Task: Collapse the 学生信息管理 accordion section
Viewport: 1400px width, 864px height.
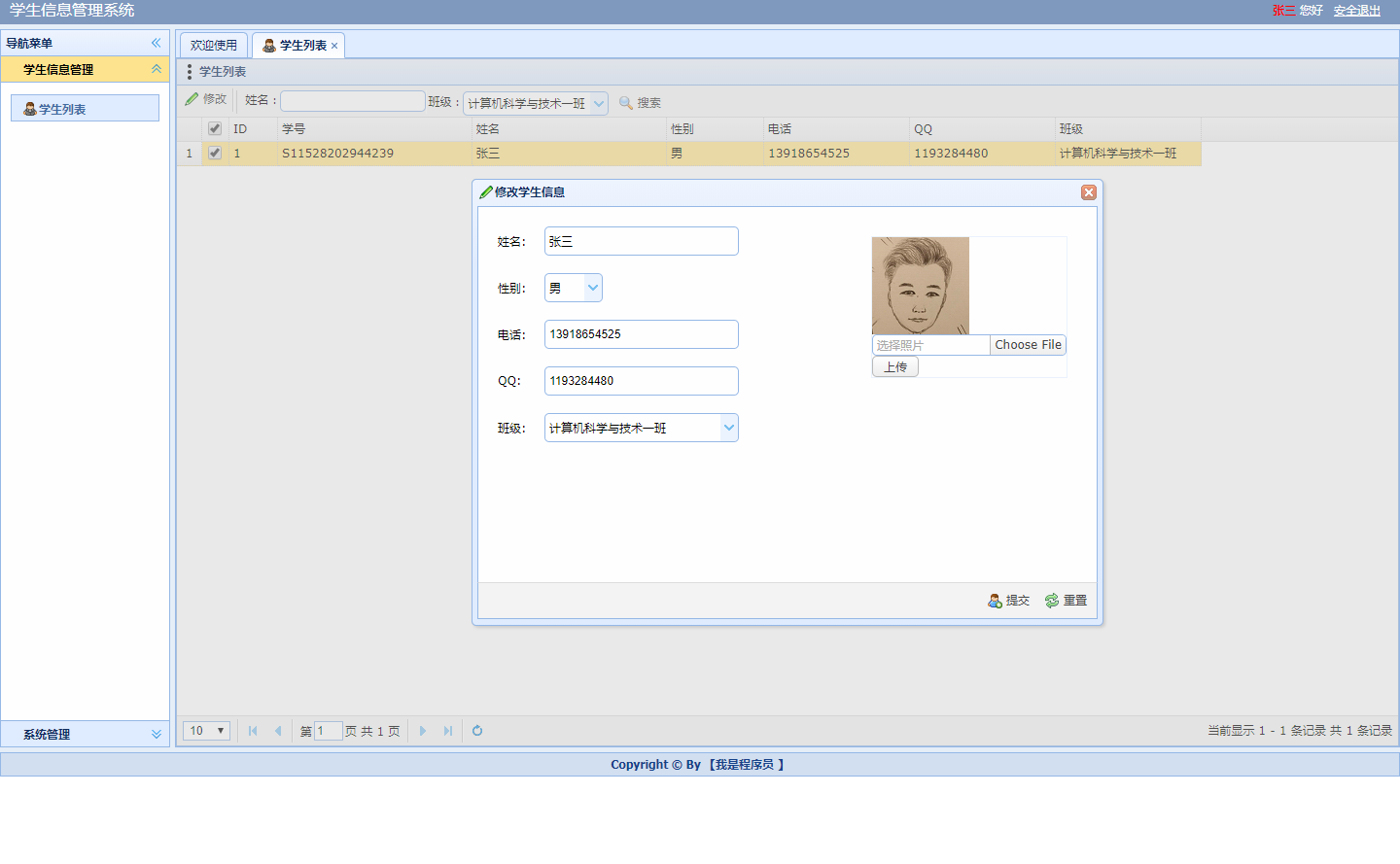Action: (156, 69)
